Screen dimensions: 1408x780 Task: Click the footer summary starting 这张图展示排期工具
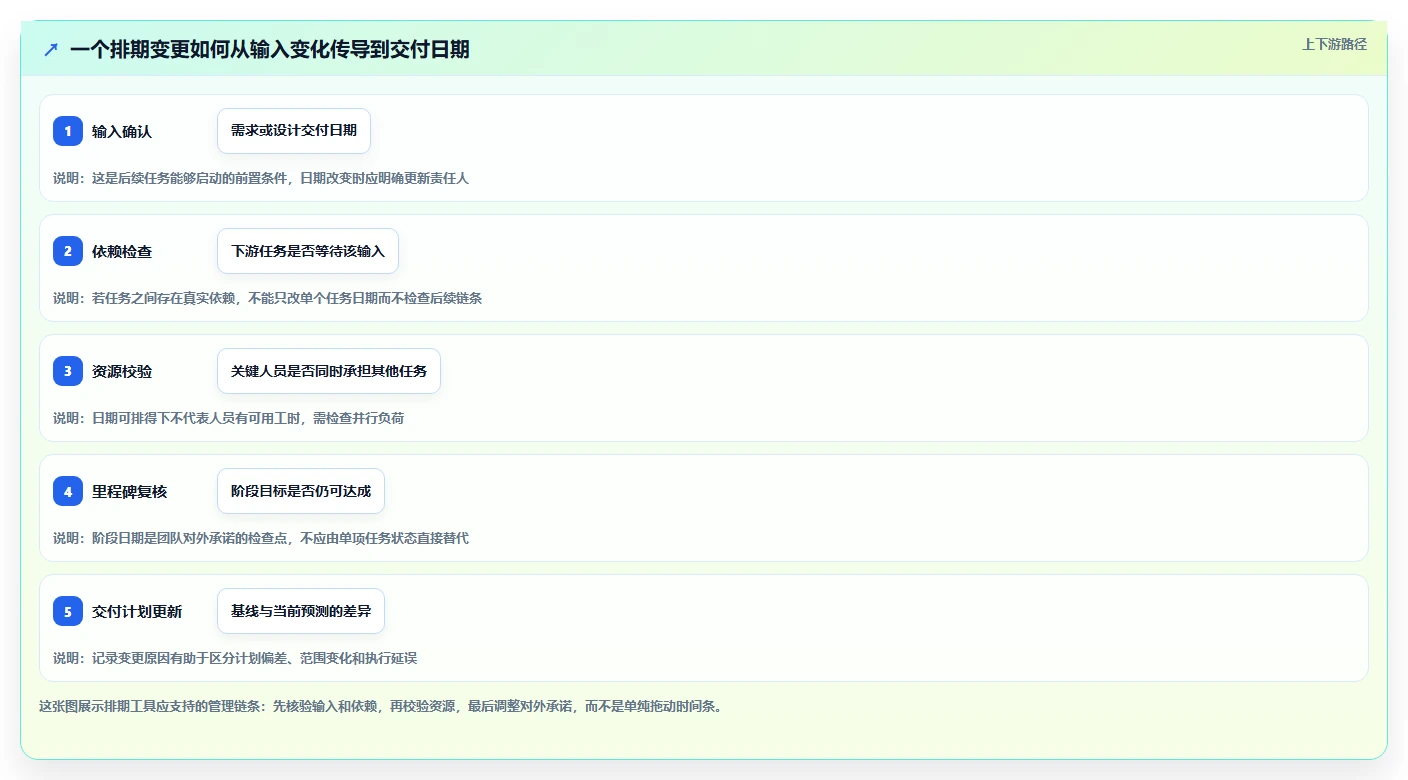point(381,706)
